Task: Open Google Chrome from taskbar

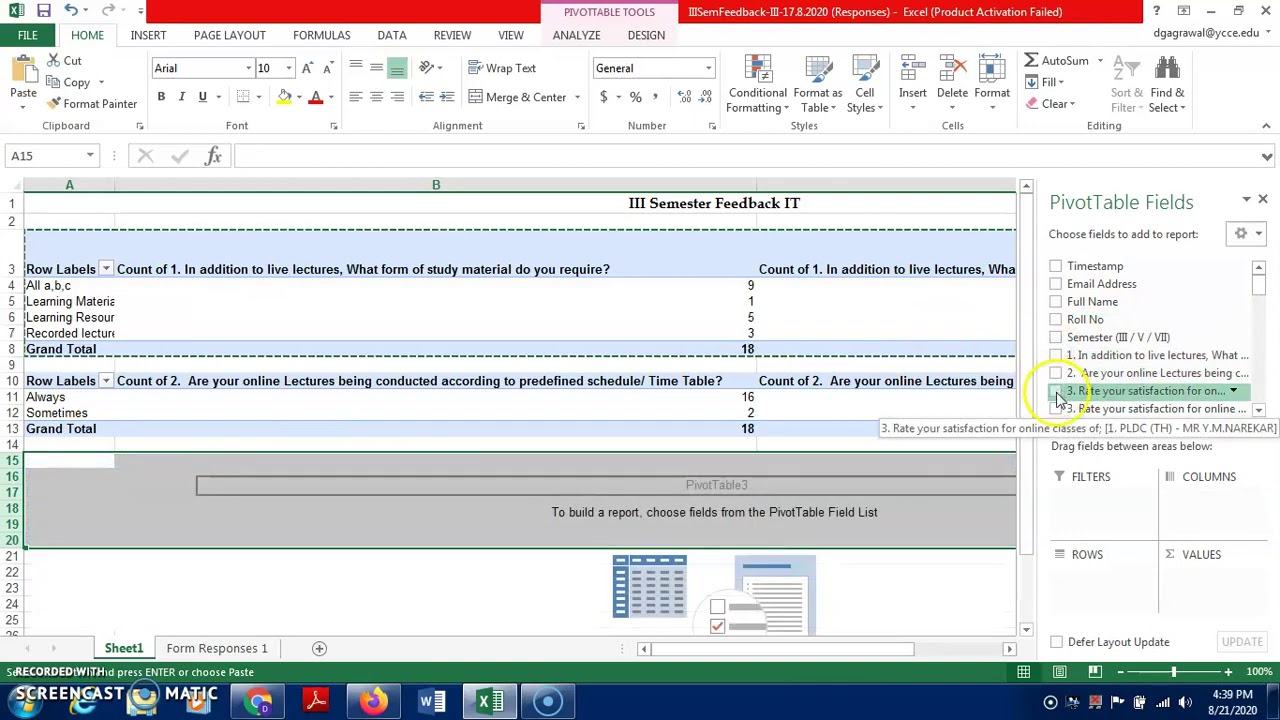Action: coord(260,701)
